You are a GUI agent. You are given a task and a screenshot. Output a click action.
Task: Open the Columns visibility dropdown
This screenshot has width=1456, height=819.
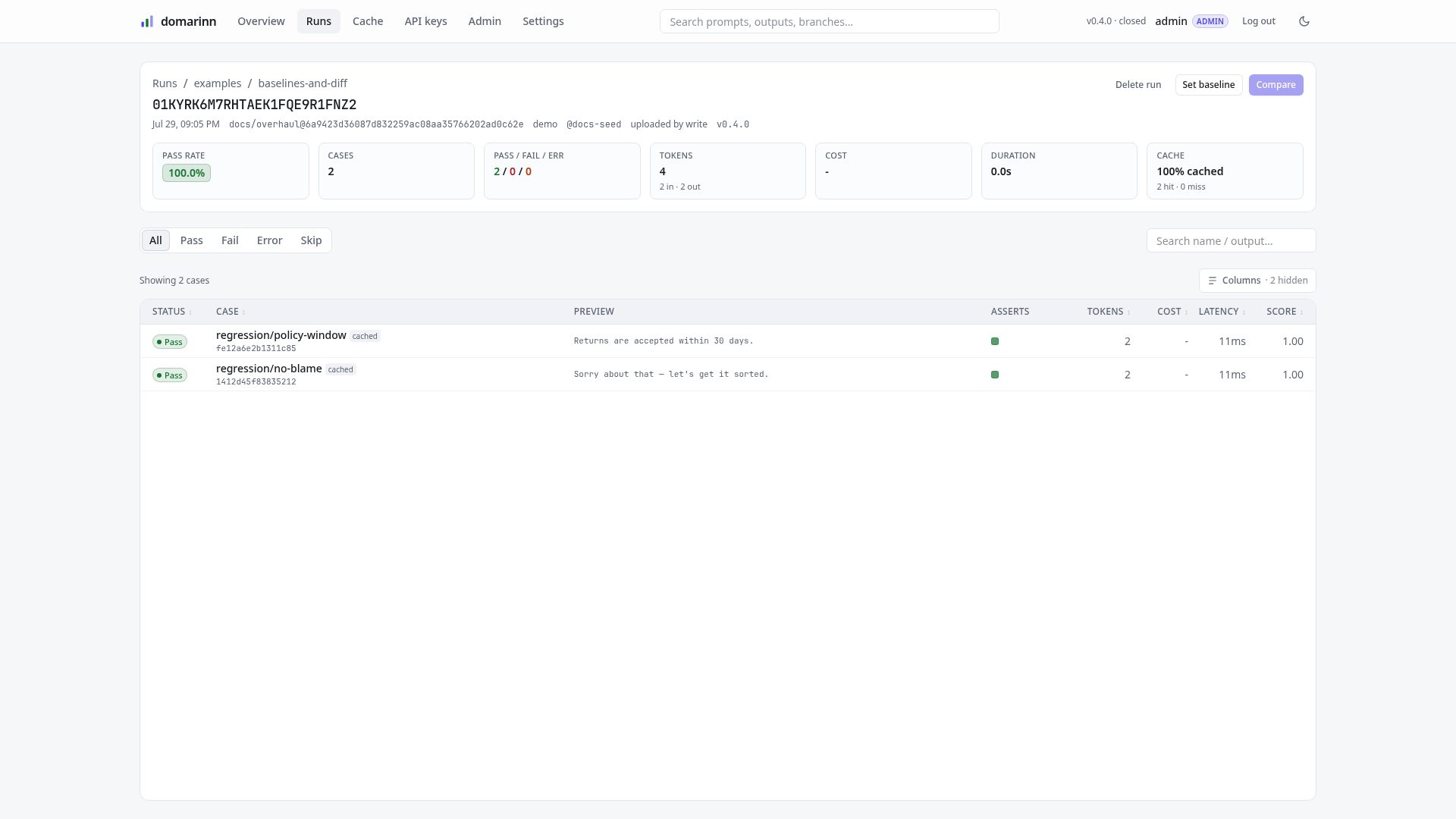point(1257,281)
